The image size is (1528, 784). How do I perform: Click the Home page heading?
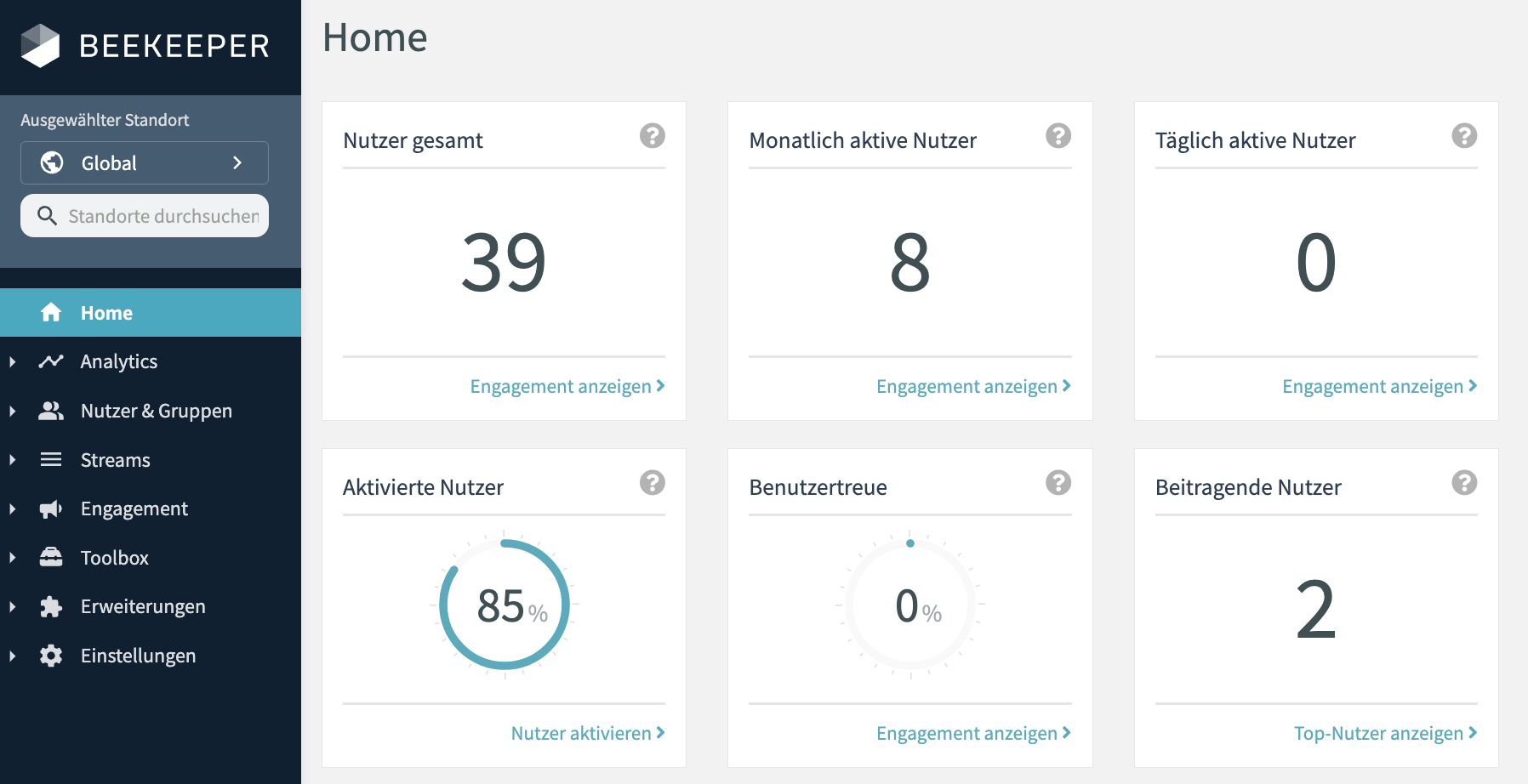click(x=375, y=38)
